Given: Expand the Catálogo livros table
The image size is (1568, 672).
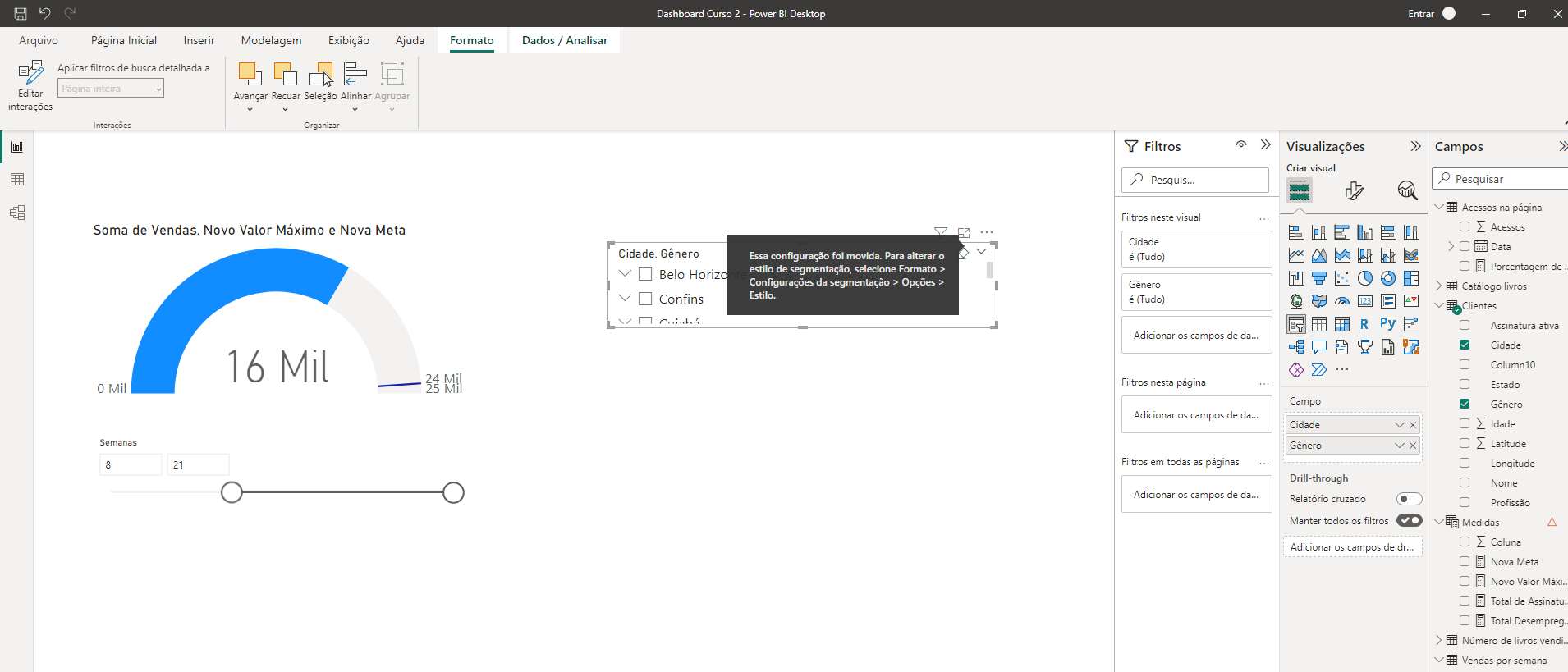Looking at the screenshot, I should click(x=1439, y=286).
